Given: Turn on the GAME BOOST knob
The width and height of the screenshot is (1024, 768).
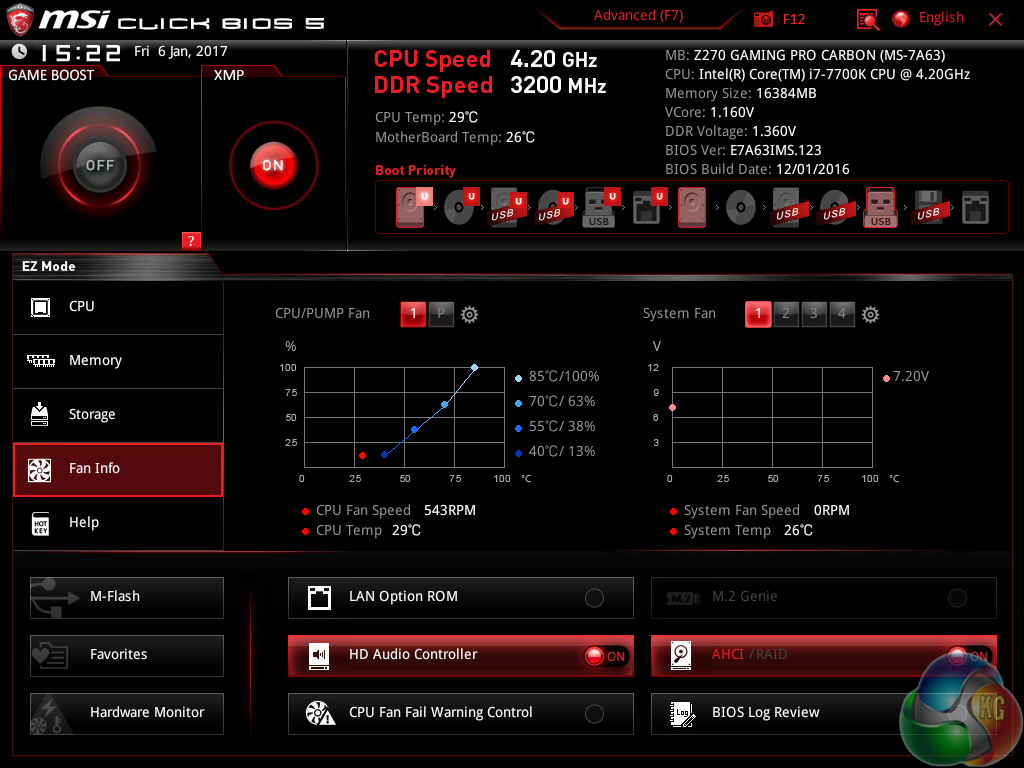Looking at the screenshot, I should tap(99, 165).
